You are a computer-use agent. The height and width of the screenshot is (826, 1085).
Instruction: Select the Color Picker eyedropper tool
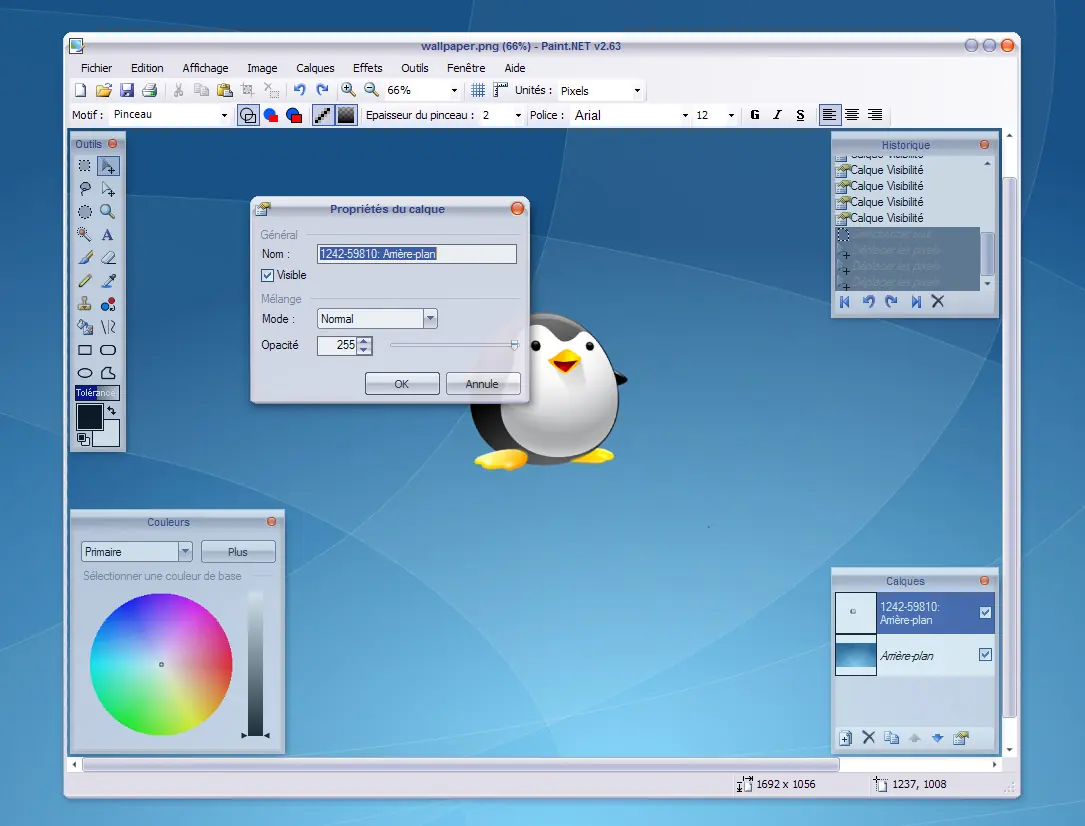[108, 281]
